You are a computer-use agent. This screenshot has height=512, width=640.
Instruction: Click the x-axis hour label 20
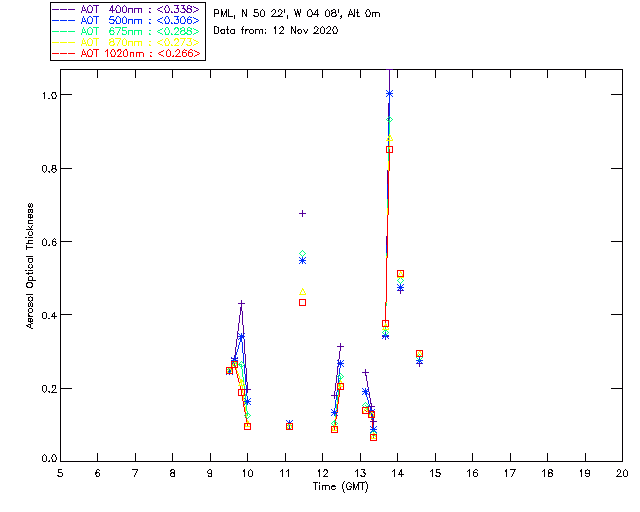(x=622, y=473)
